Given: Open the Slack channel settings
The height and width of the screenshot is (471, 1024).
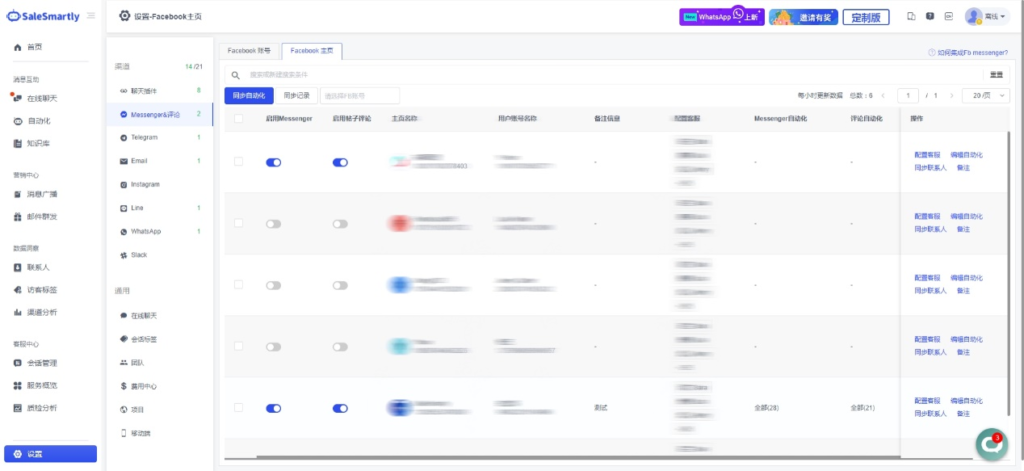Looking at the screenshot, I should click(139, 255).
